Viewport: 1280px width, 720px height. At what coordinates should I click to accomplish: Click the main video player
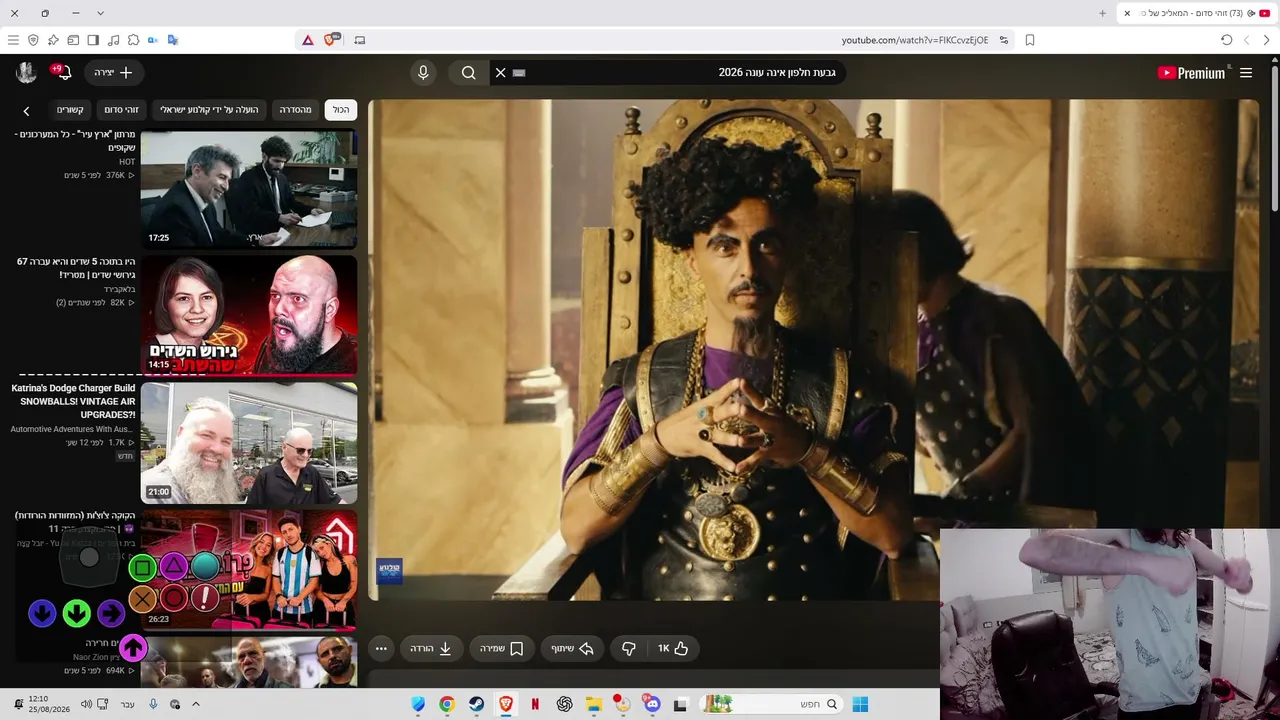(x=813, y=350)
